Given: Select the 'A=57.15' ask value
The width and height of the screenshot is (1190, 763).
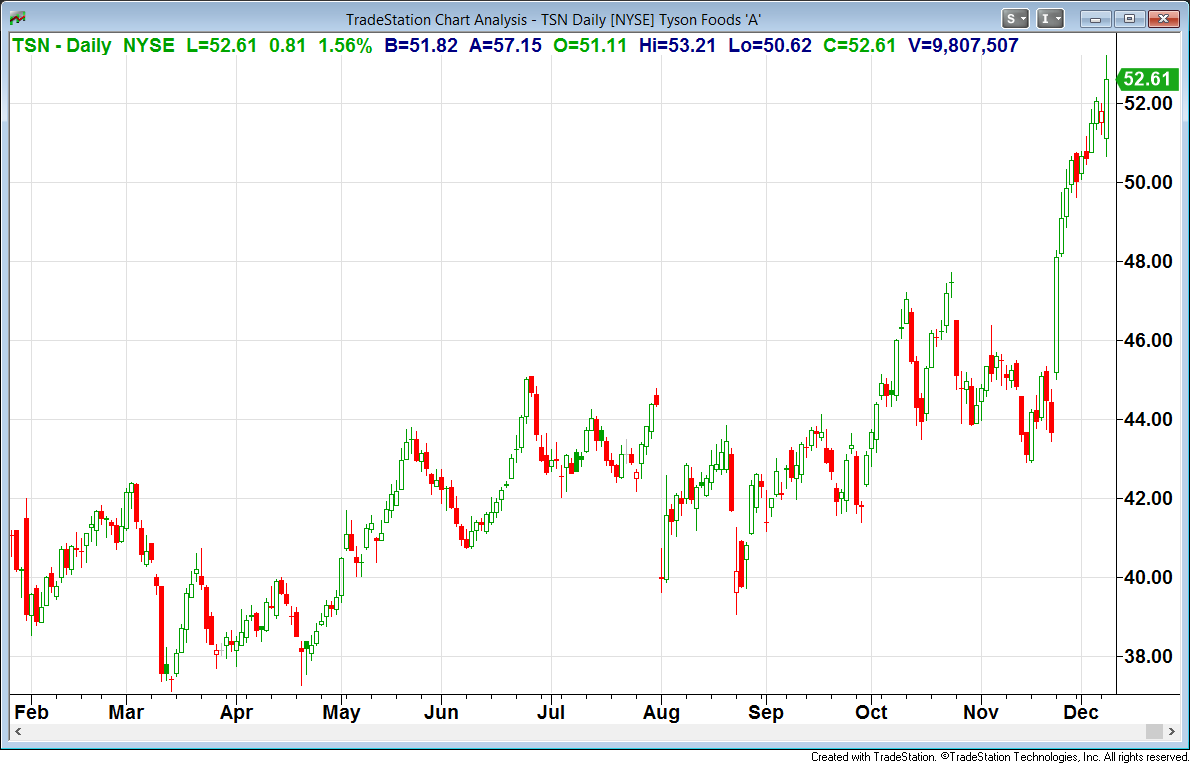Looking at the screenshot, I should (505, 46).
